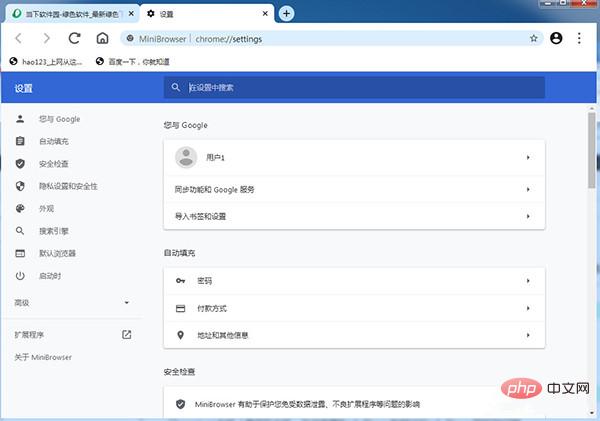Image resolution: width=600 pixels, height=421 pixels.
Task: Click the chrome://settings address bar
Action: pos(331,38)
